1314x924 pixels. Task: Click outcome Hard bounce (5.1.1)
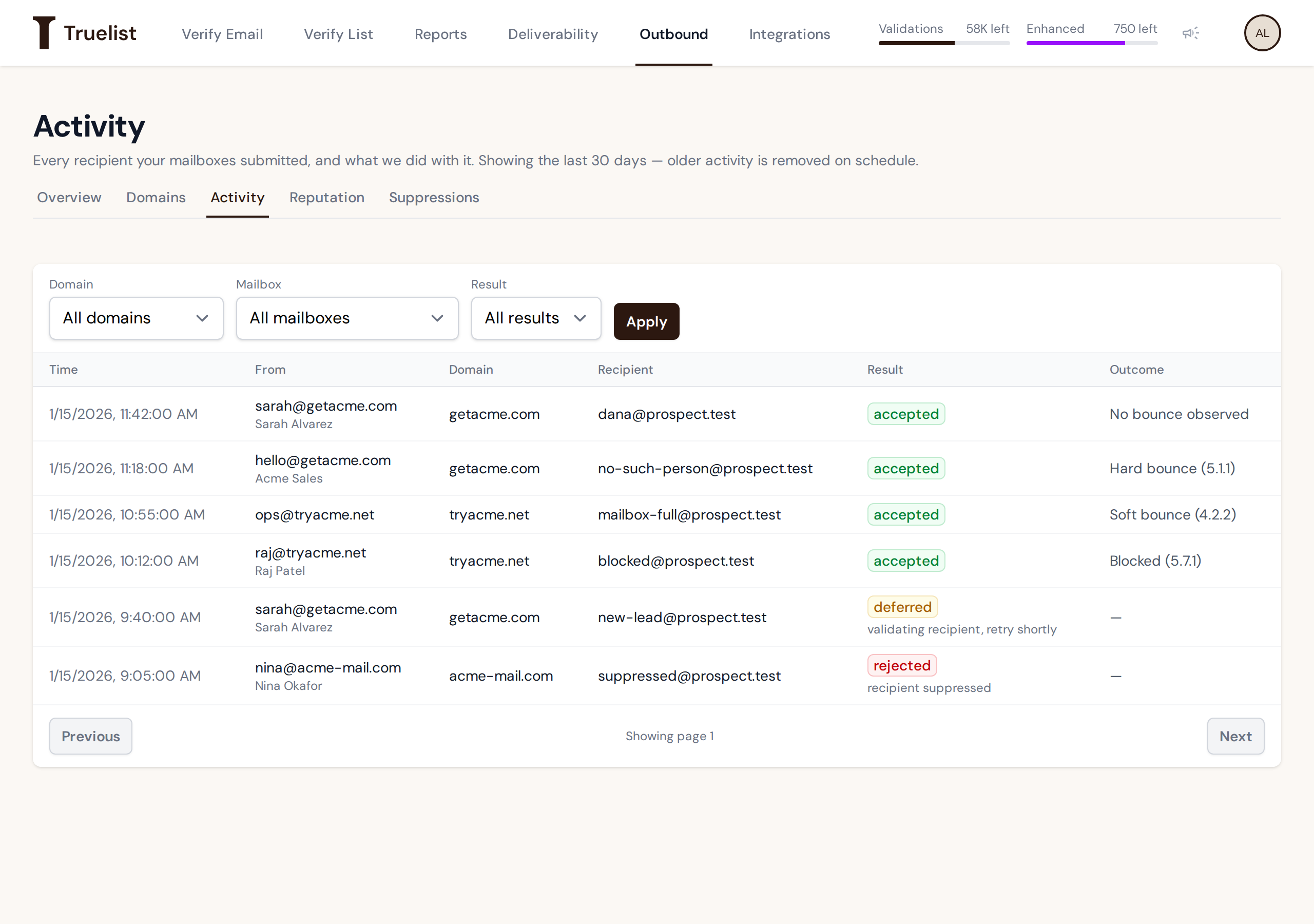[1172, 468]
